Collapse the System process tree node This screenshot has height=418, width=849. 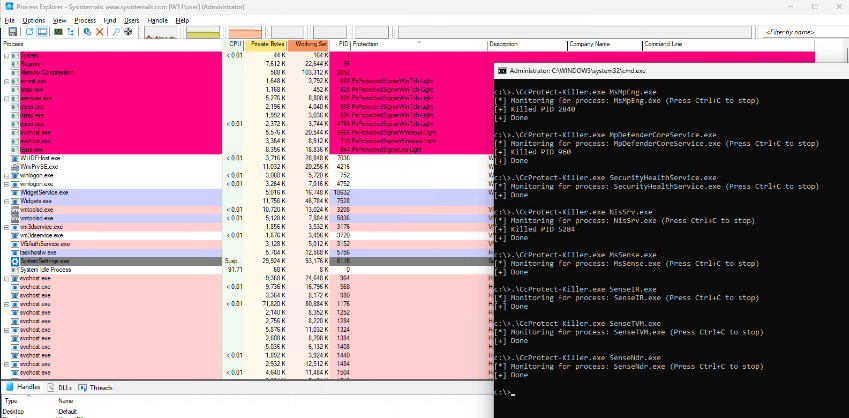[6, 55]
